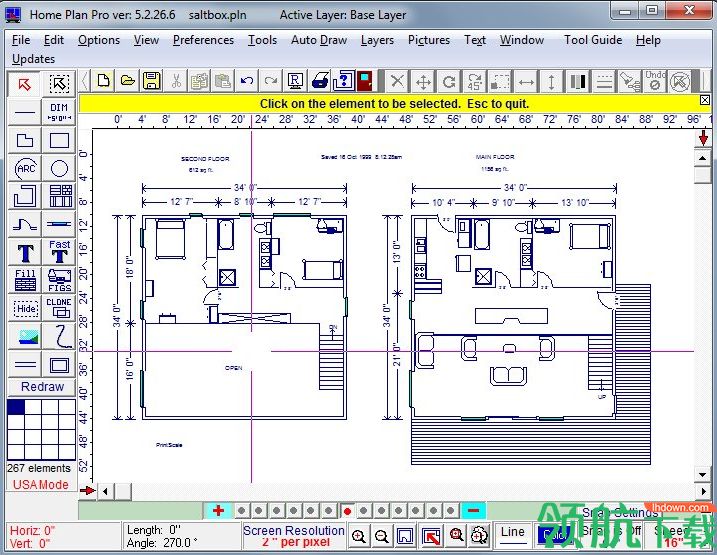The height and width of the screenshot is (555, 717).
Task: Activate the DIM dimension tool
Action: 59,112
